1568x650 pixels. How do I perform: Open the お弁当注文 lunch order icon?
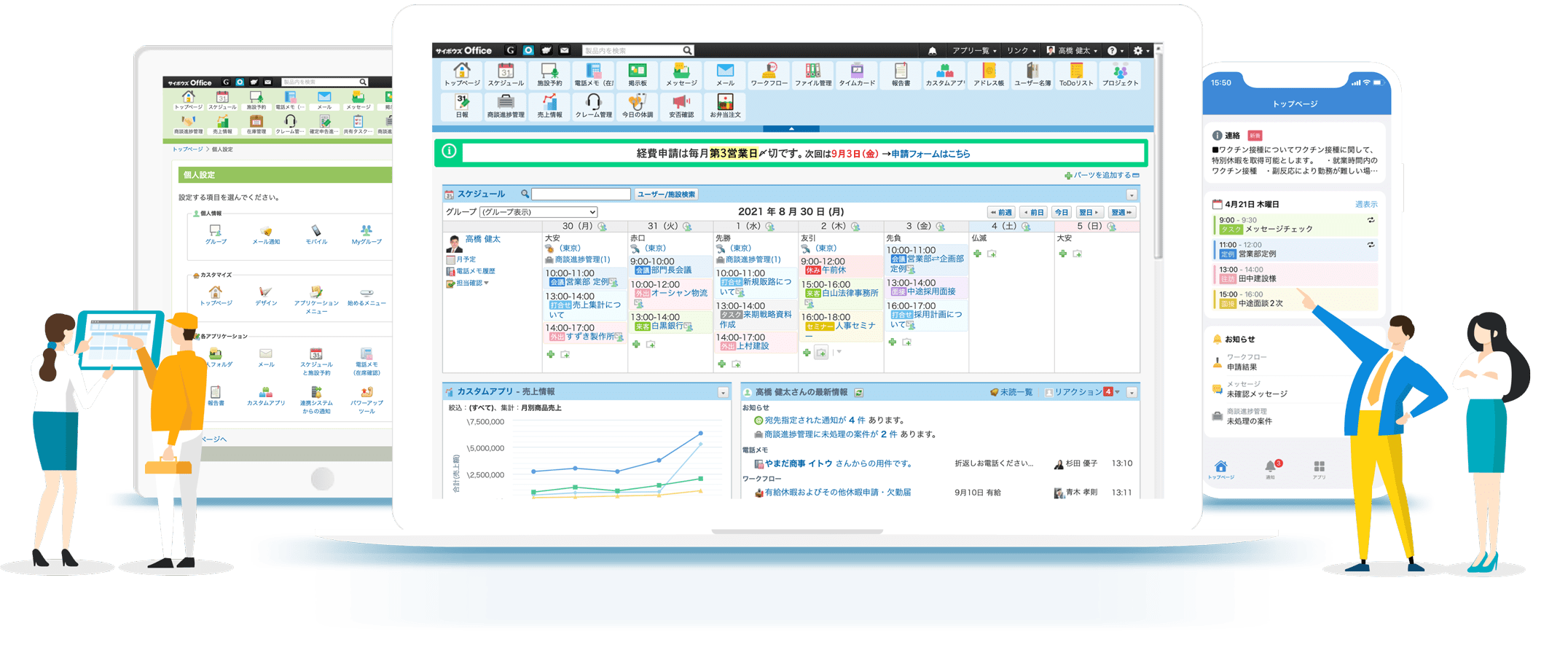click(725, 106)
